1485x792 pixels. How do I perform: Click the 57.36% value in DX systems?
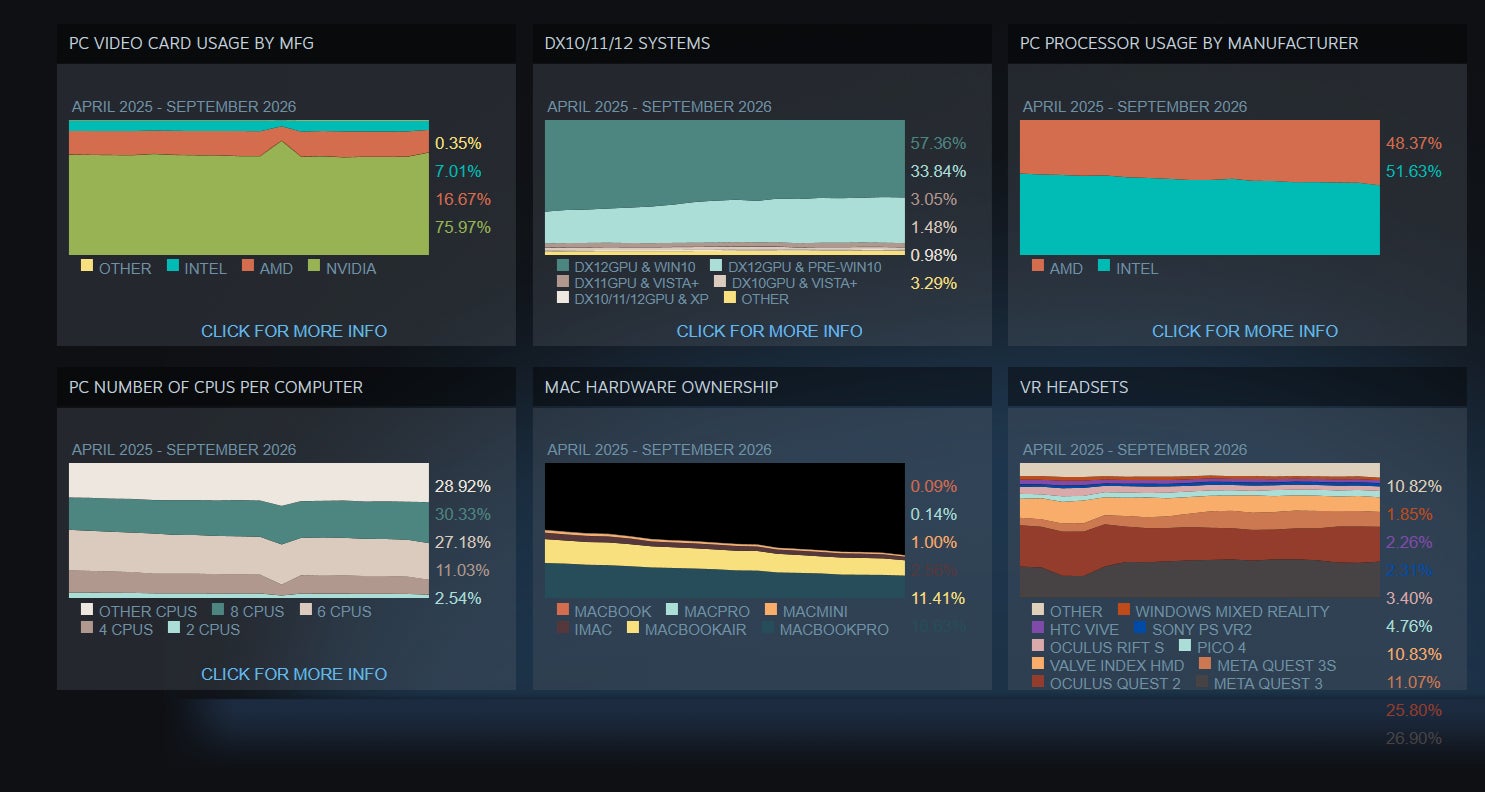click(938, 143)
